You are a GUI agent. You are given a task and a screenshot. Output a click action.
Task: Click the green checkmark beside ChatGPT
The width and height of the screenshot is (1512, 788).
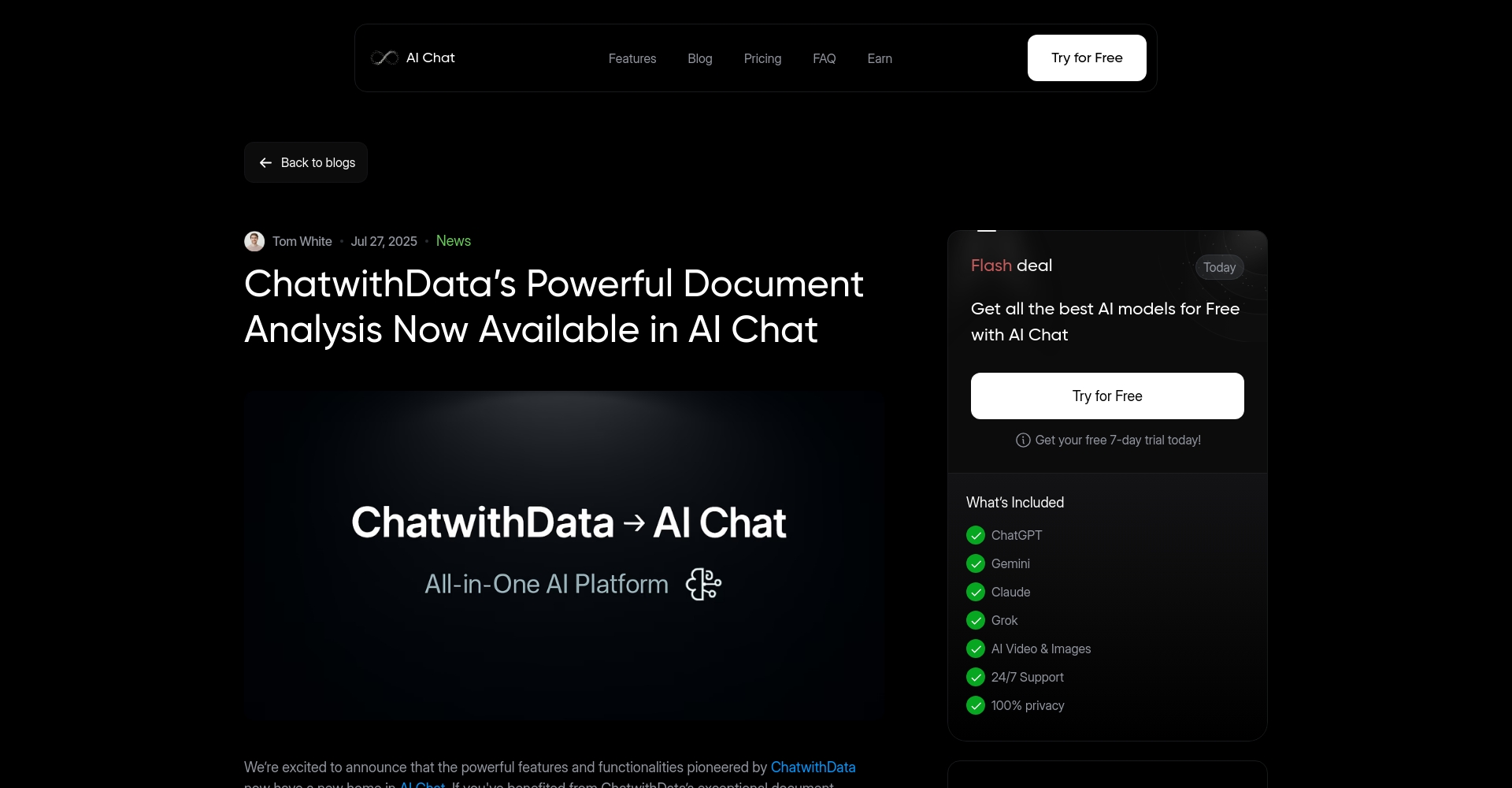tap(976, 535)
